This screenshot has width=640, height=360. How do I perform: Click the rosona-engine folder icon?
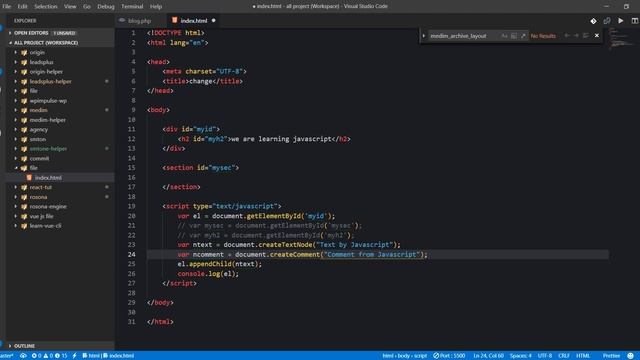[x=24, y=207]
